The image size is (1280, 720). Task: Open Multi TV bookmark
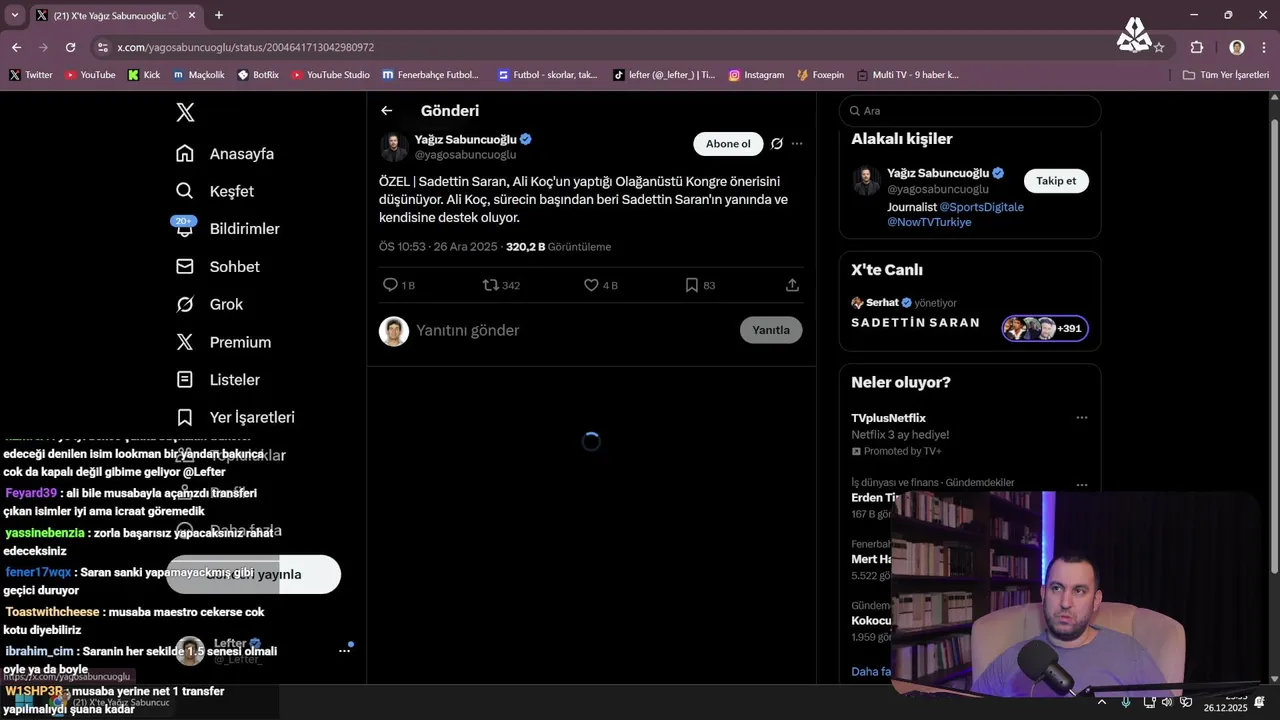click(907, 75)
